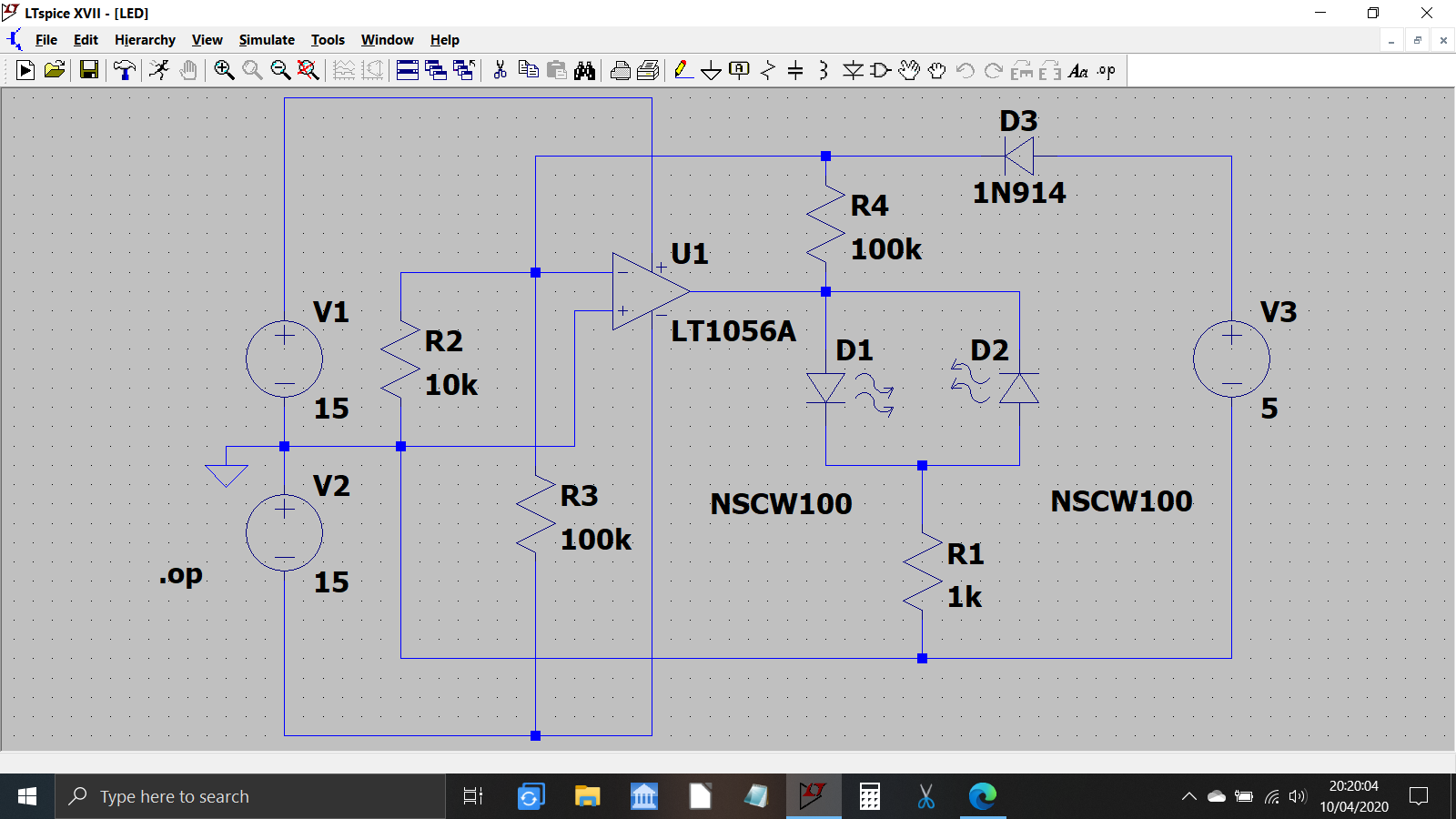Viewport: 1456px width, 819px height.
Task: Click the ground symbol on the schematic
Action: [x=227, y=475]
